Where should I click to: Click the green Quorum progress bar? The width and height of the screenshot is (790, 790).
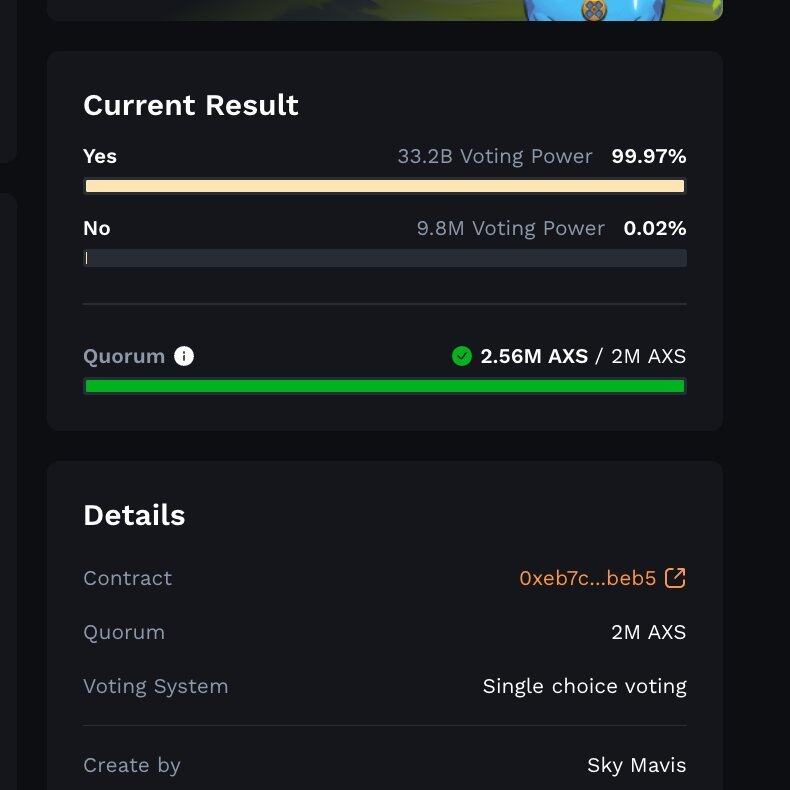coord(385,386)
